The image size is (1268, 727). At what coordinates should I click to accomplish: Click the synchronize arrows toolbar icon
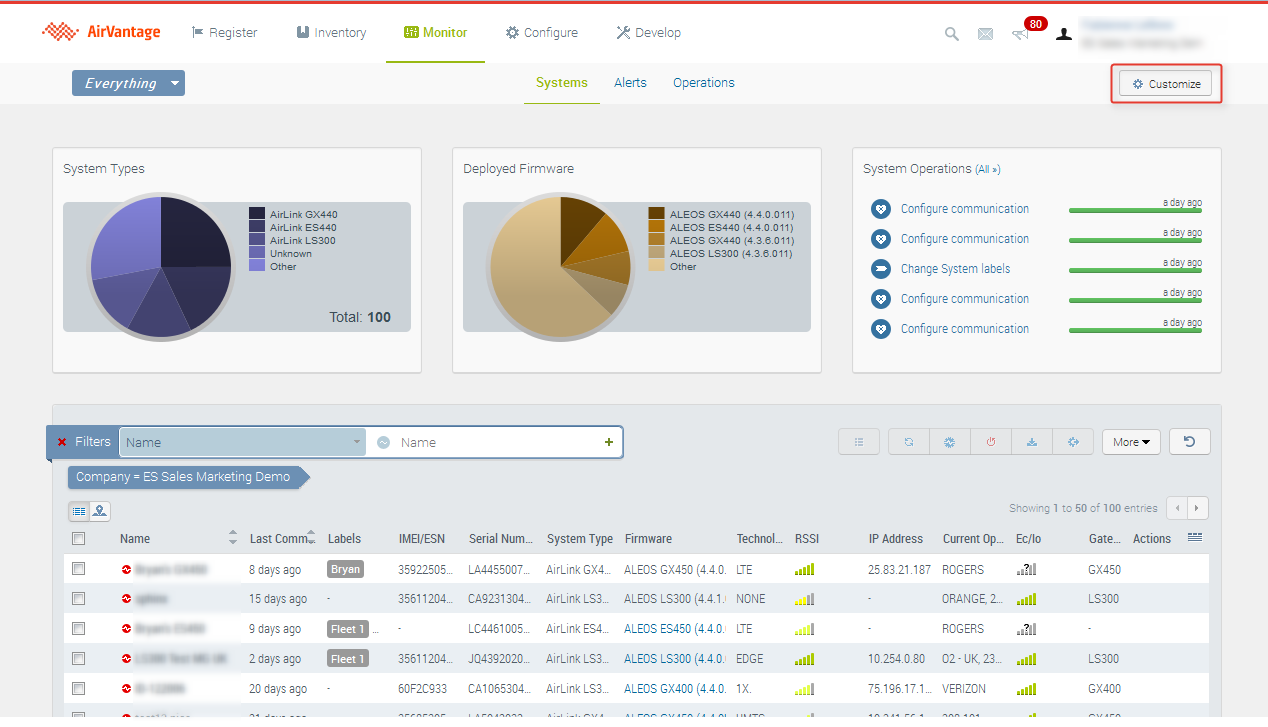908,442
